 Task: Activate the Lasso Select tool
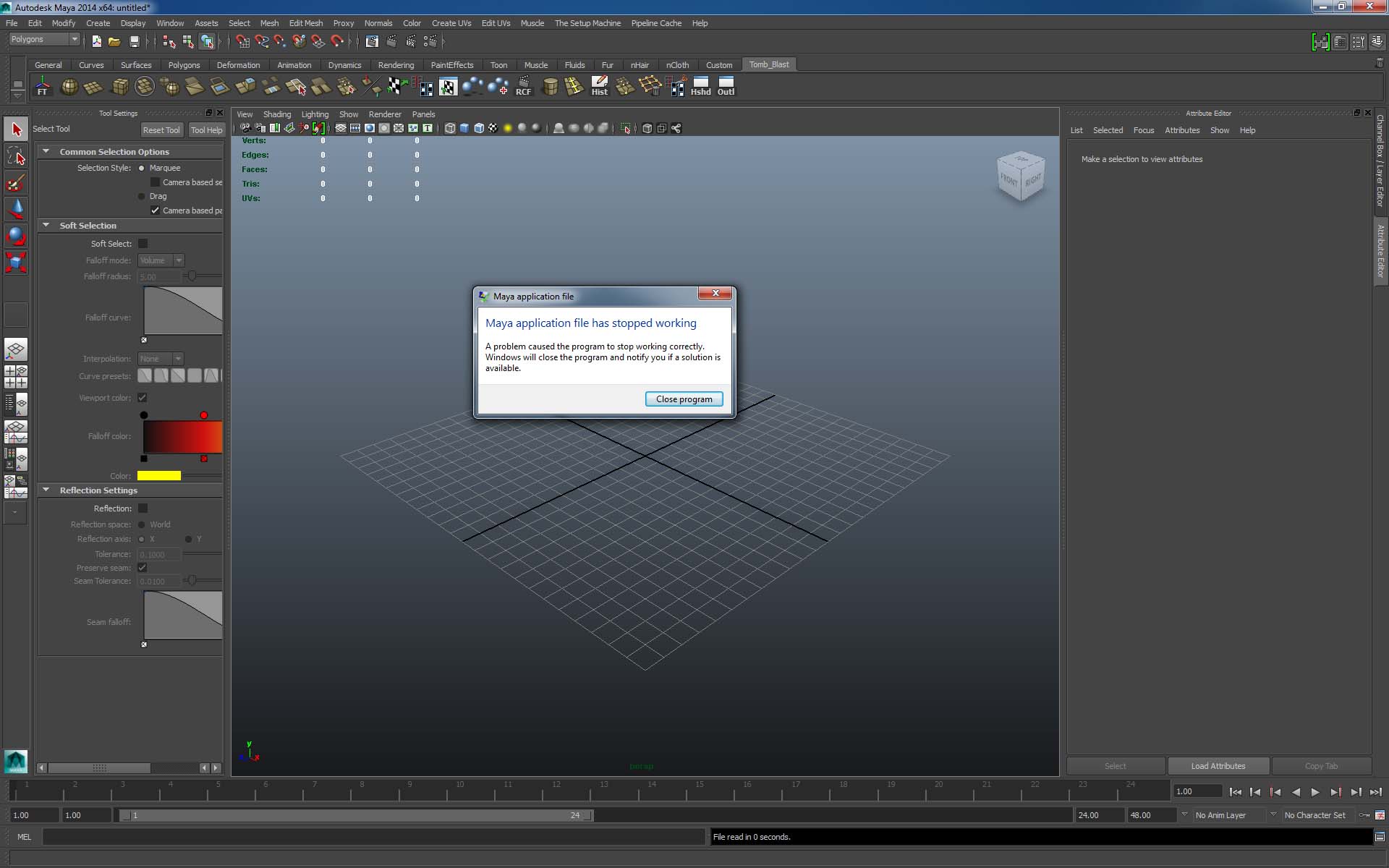[x=16, y=156]
